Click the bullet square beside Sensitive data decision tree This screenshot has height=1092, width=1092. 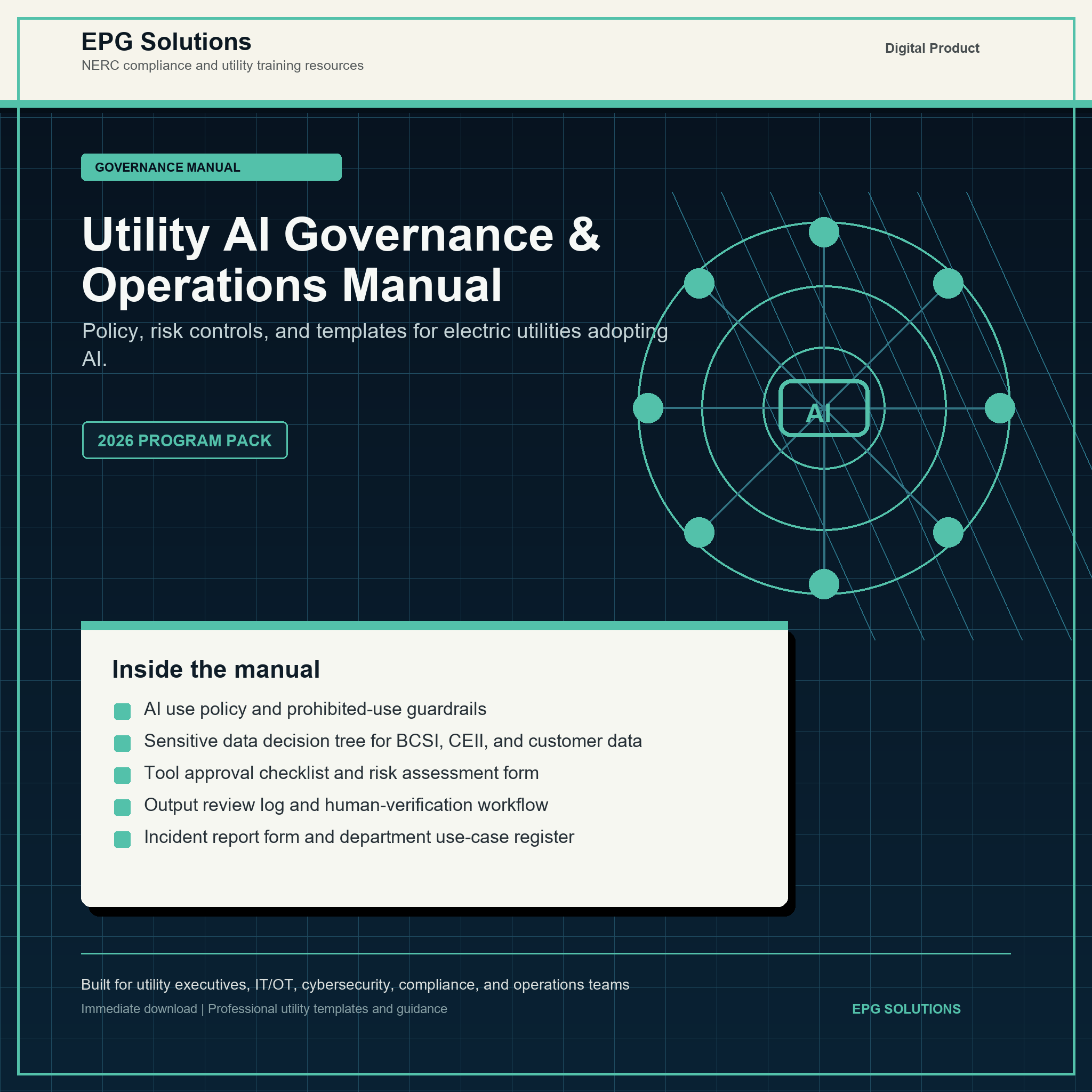pyautogui.click(x=122, y=743)
